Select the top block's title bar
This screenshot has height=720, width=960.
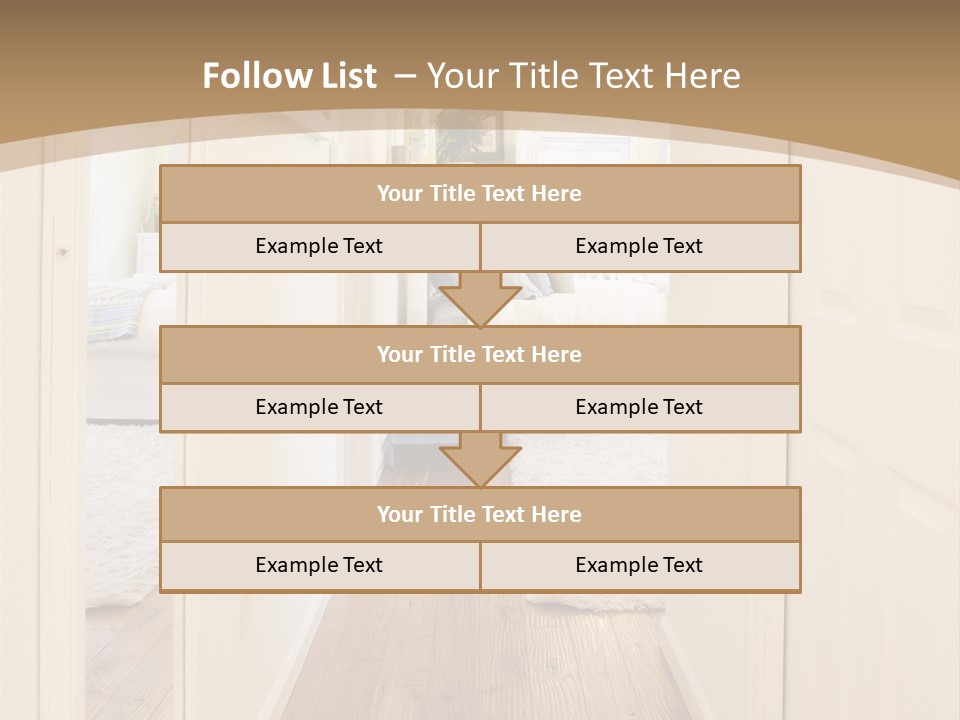pyautogui.click(x=480, y=193)
